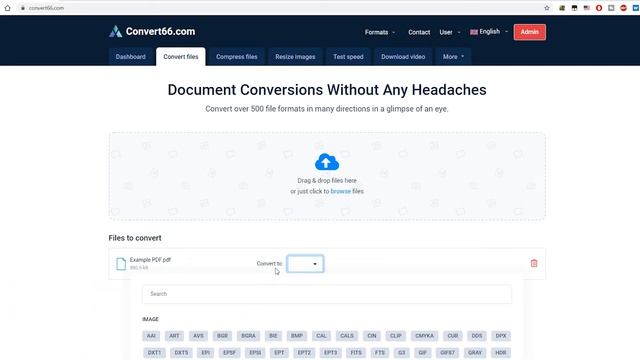Screen dimensions: 640x360
Task: Pick the DDS format
Action: tap(477, 336)
